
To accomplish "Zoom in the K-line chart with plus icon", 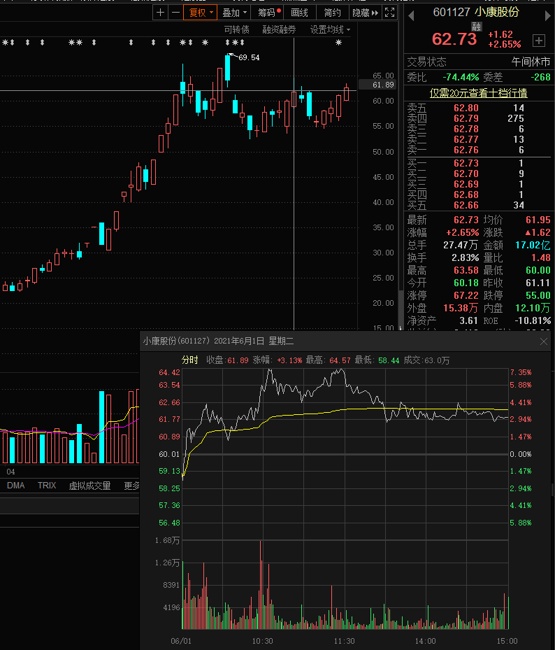I will 160,13.
